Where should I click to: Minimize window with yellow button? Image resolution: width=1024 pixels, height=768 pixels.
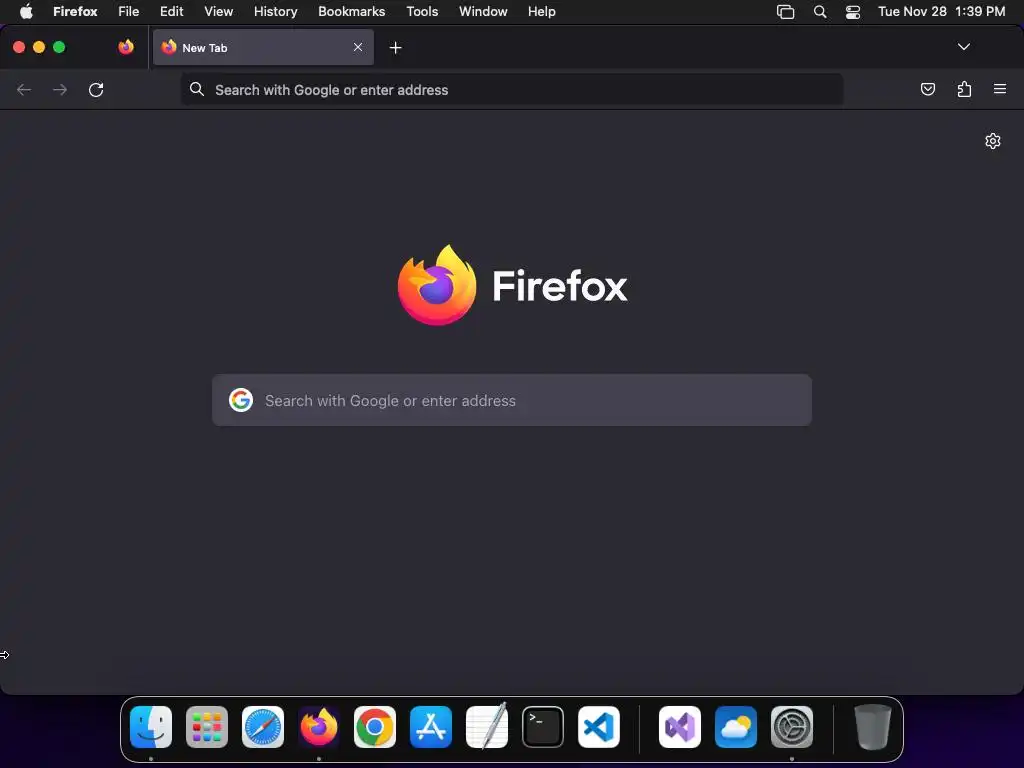tap(39, 47)
